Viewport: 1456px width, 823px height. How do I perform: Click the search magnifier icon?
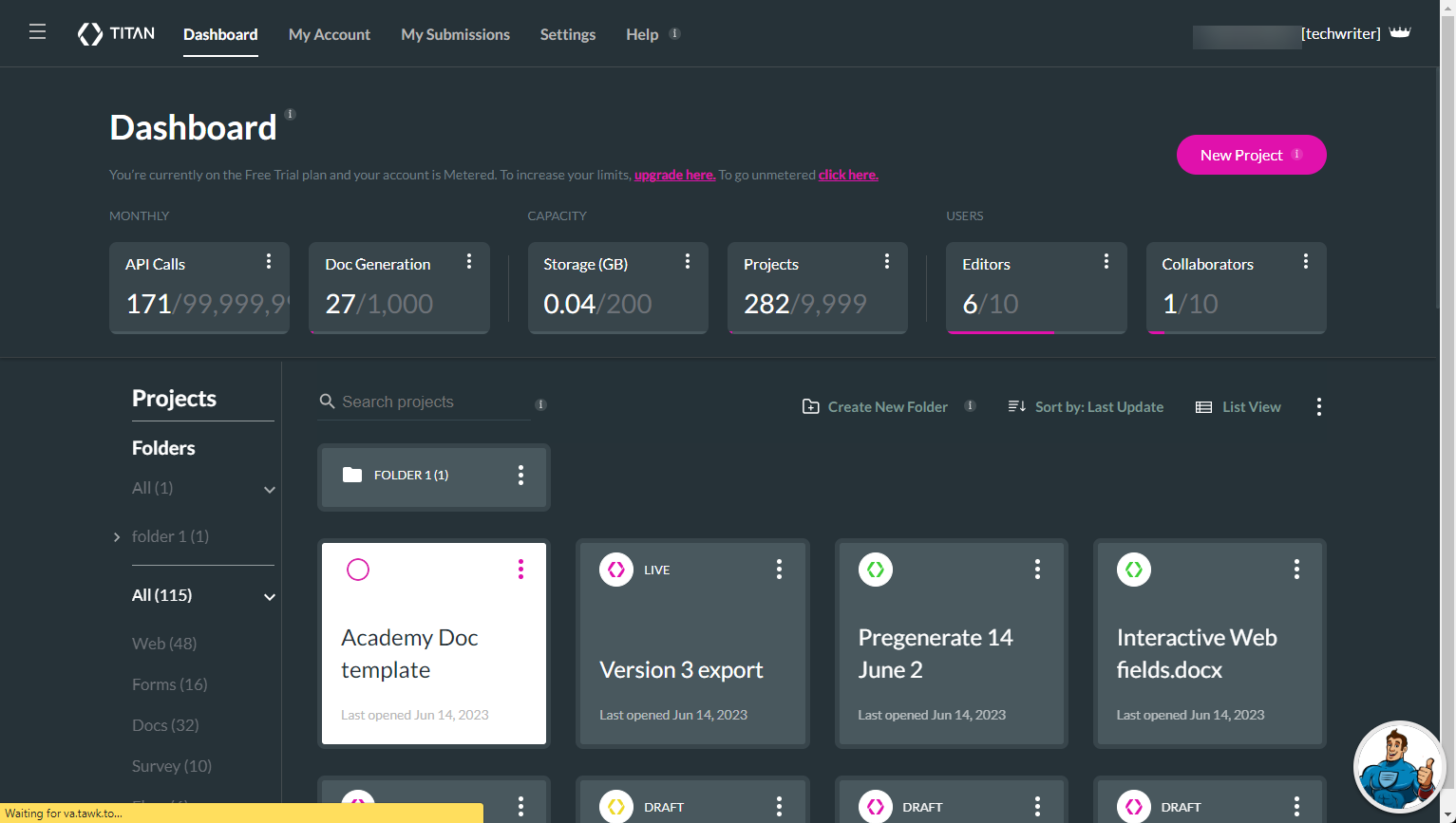pos(327,402)
